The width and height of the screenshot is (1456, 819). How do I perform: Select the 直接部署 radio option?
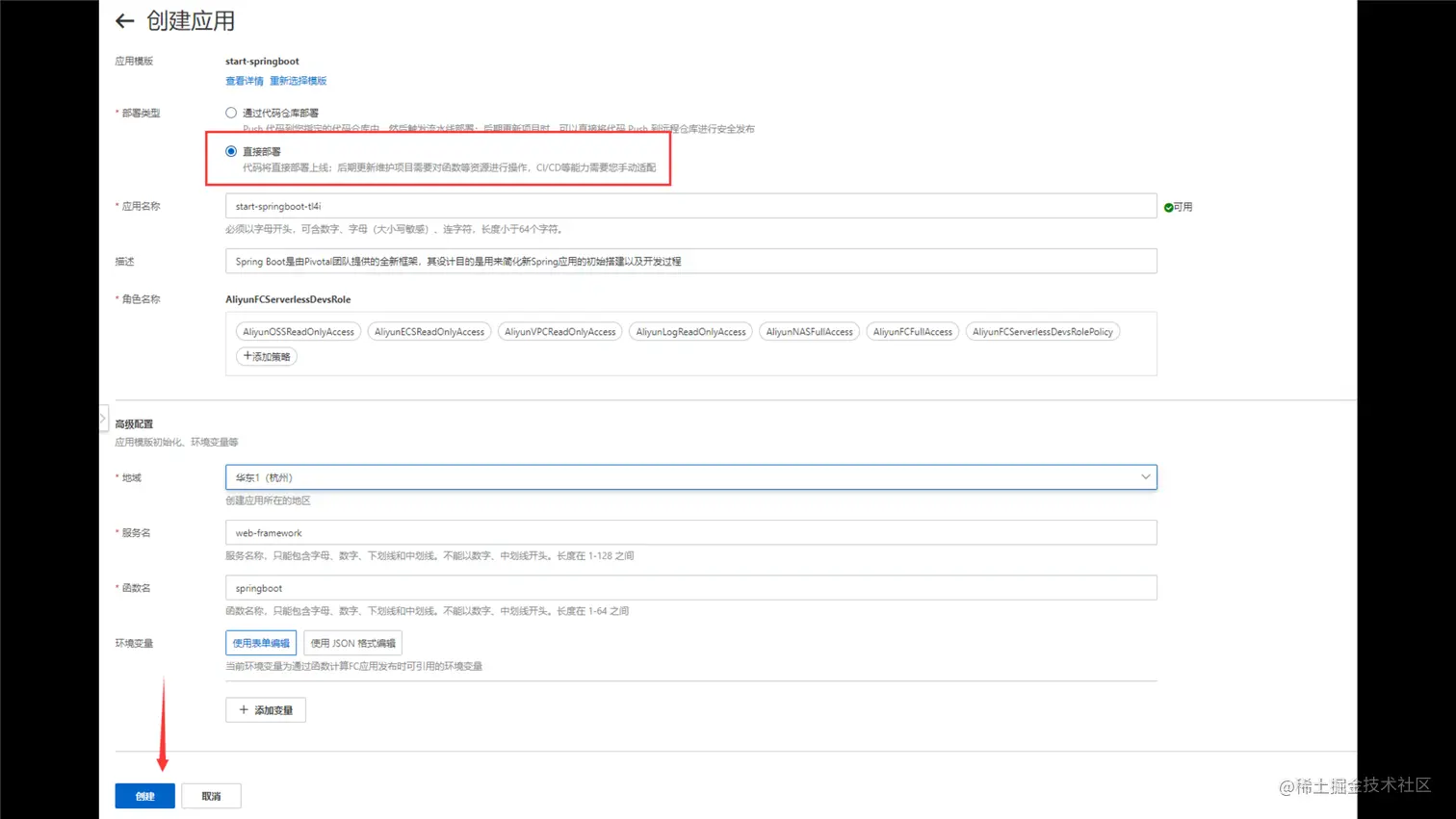231,151
